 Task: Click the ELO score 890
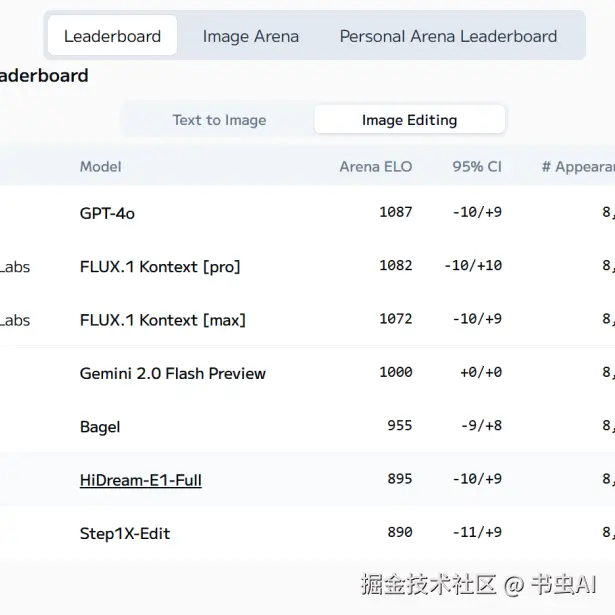pyautogui.click(x=400, y=532)
